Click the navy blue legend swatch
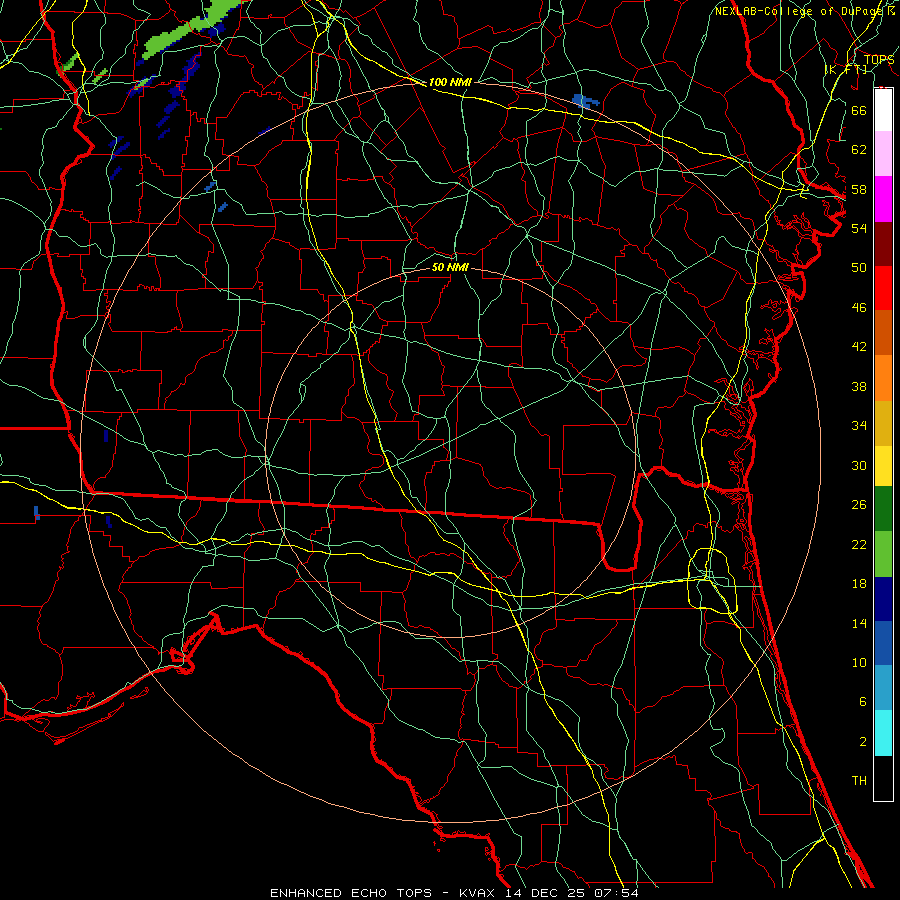This screenshot has height=900, width=900. tap(883, 599)
